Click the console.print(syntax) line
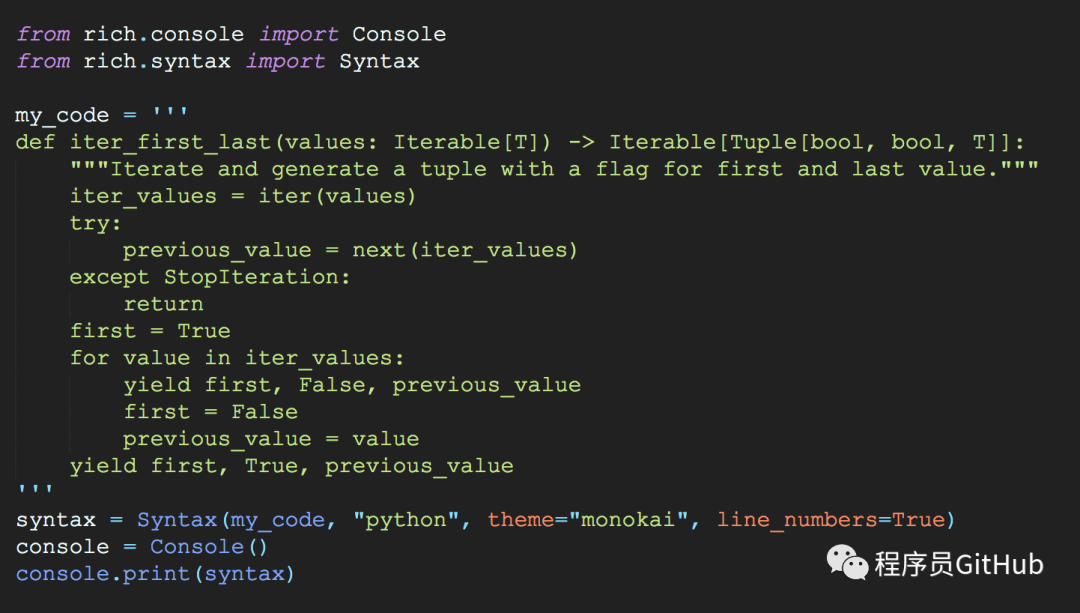Viewport: 1080px width, 613px height. (x=155, y=574)
